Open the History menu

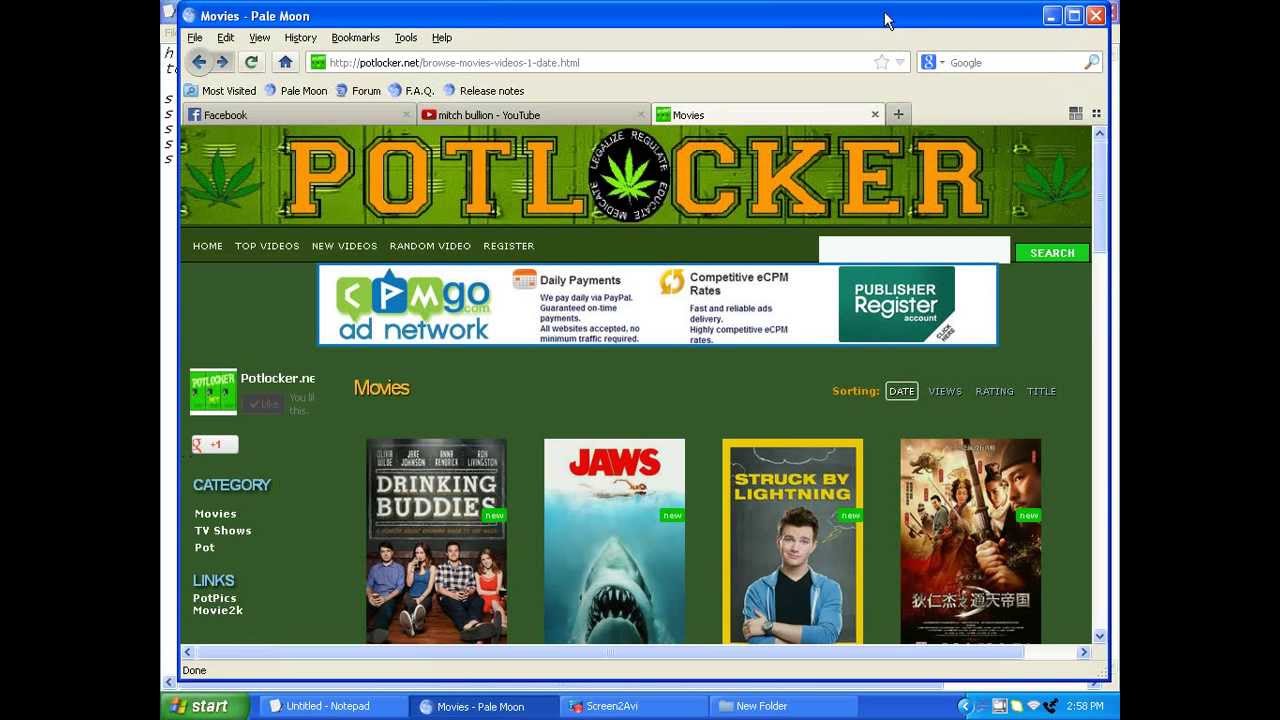pos(300,38)
